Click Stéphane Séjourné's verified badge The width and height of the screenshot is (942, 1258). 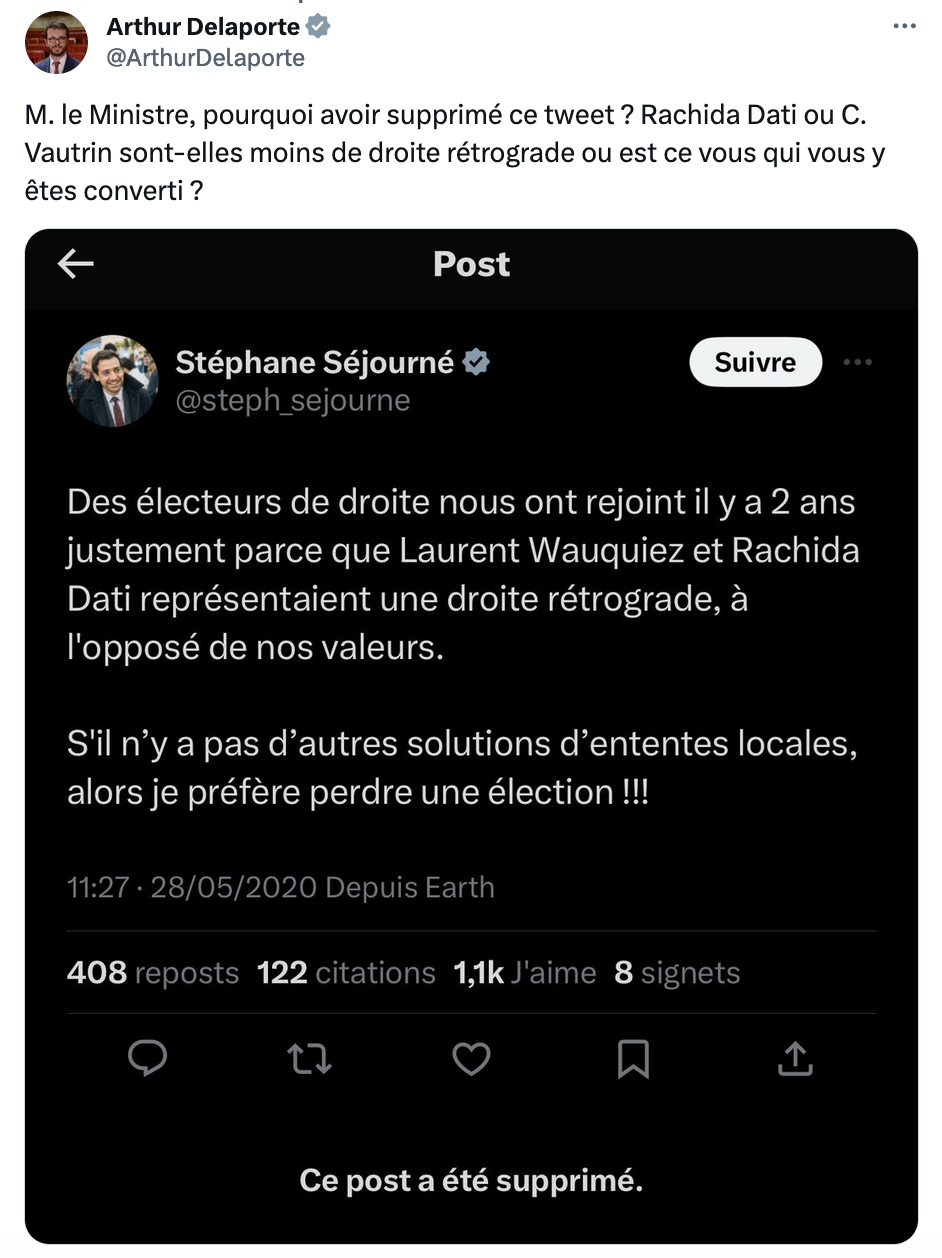point(477,362)
